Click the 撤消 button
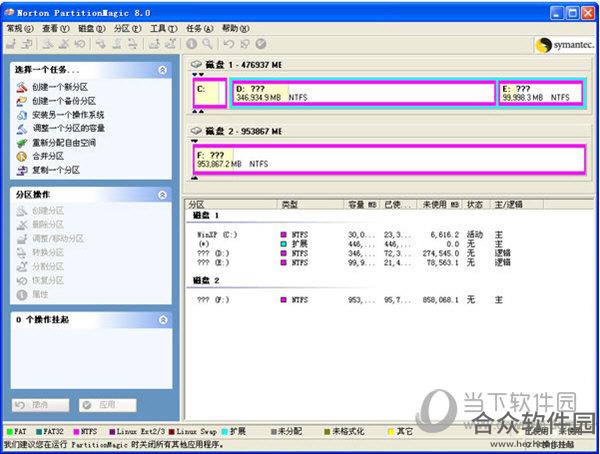This screenshot has width=600, height=454. [41, 405]
